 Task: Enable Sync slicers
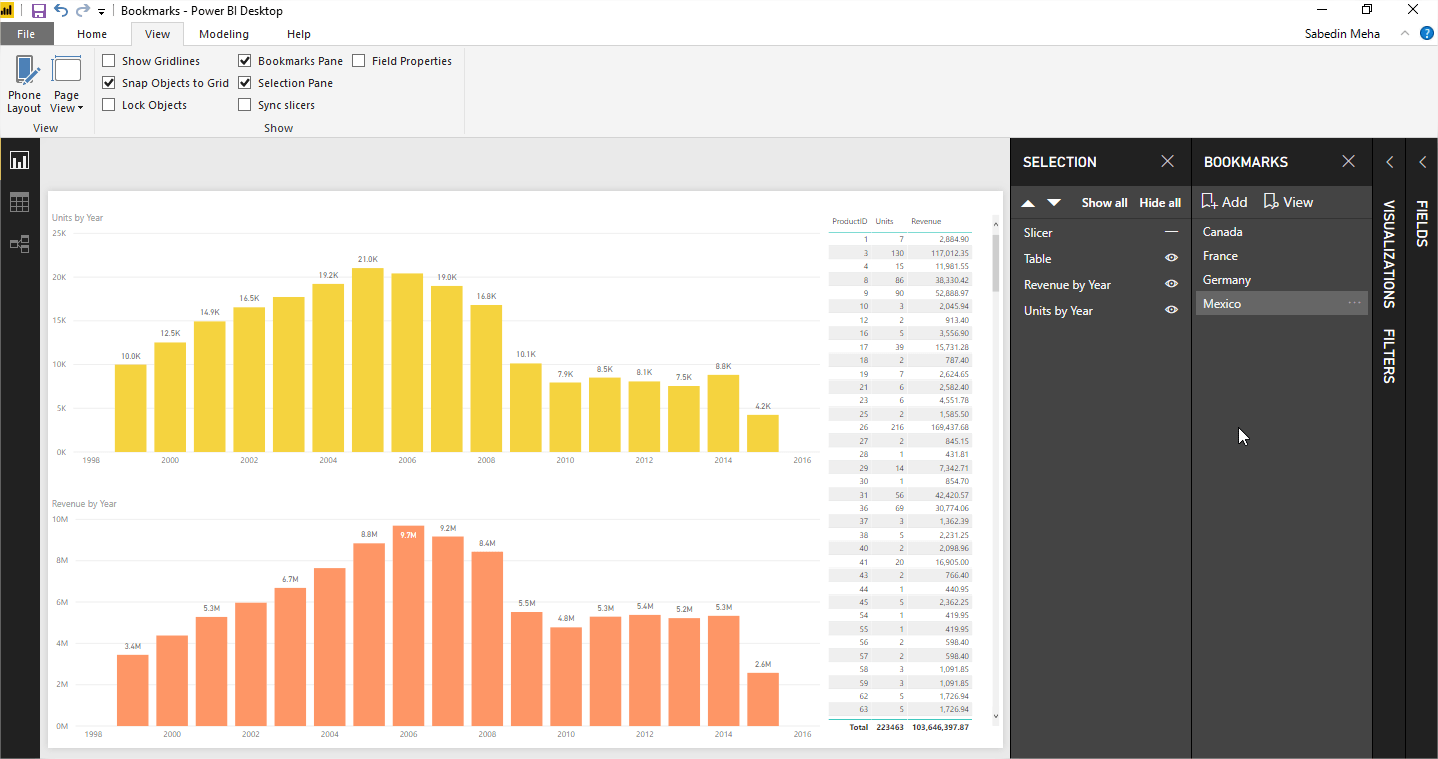click(x=244, y=104)
